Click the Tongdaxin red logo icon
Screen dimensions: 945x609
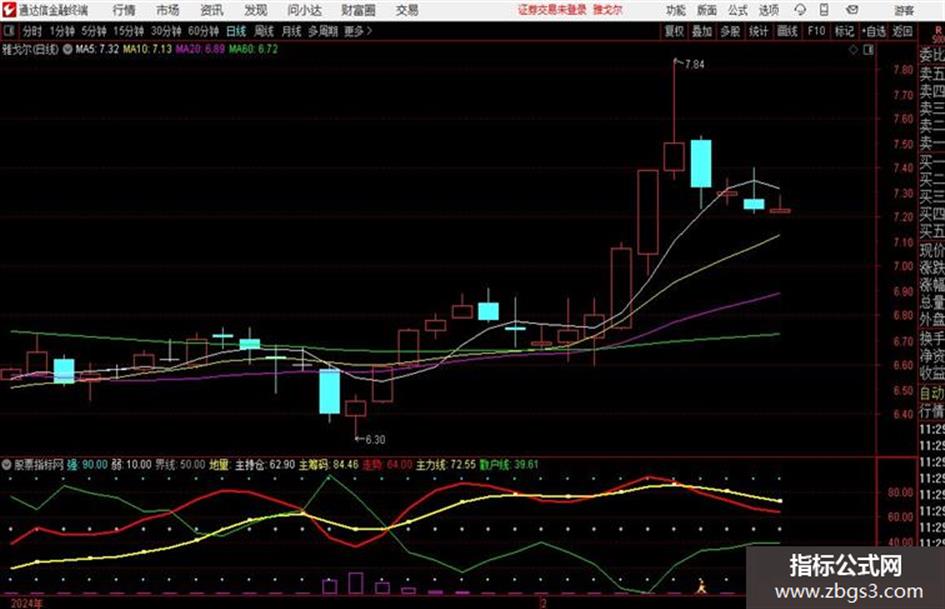[x=8, y=10]
